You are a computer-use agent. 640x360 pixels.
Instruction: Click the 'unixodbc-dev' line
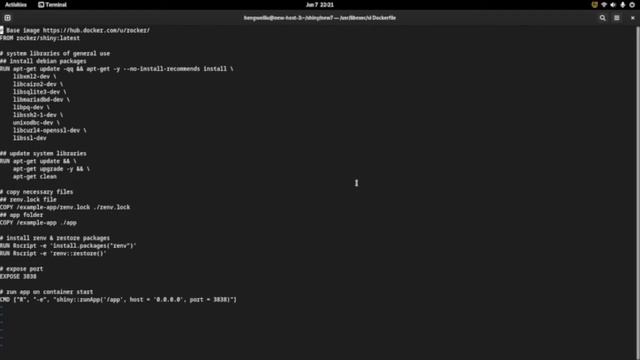click(36, 123)
